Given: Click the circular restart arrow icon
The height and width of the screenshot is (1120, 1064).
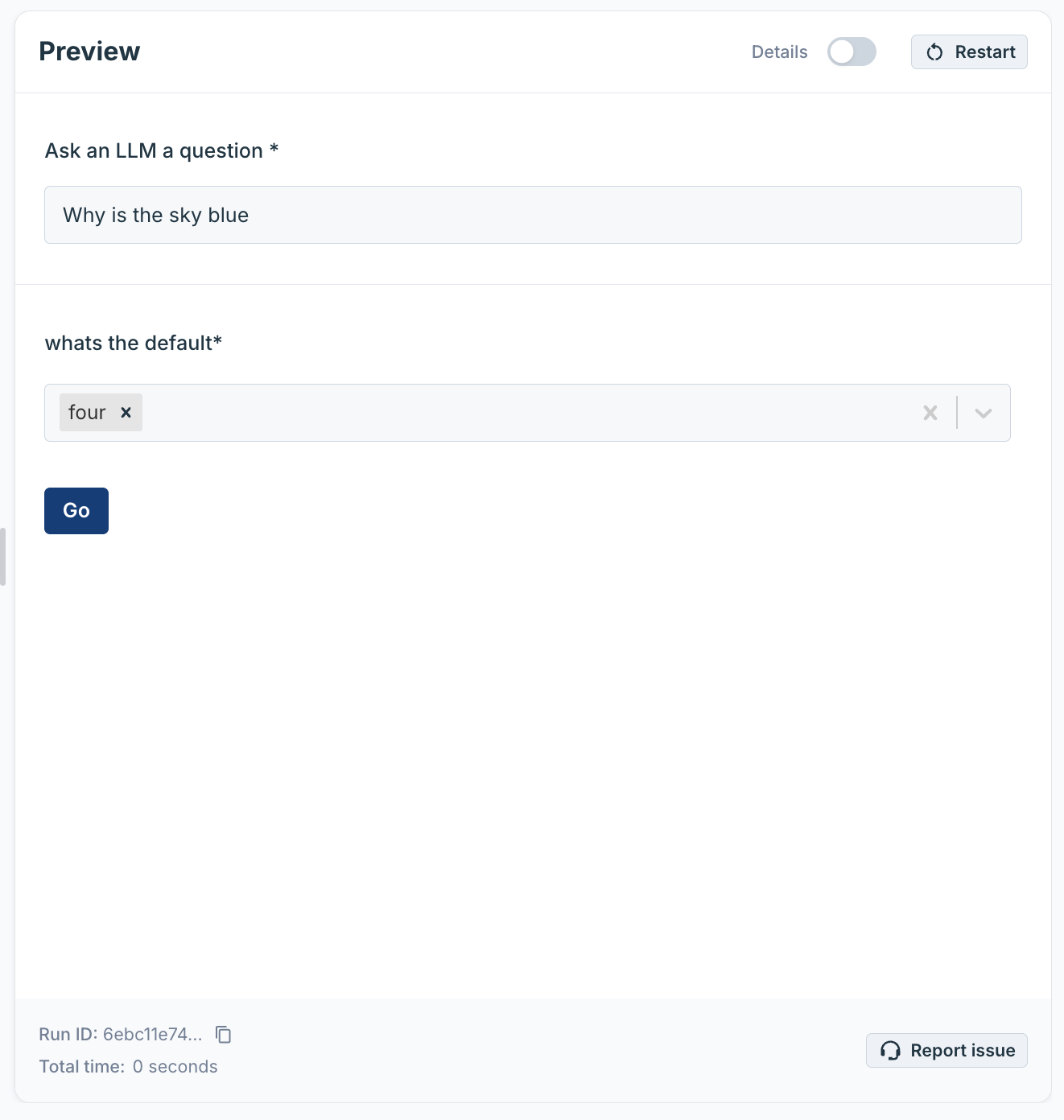Looking at the screenshot, I should [x=934, y=52].
